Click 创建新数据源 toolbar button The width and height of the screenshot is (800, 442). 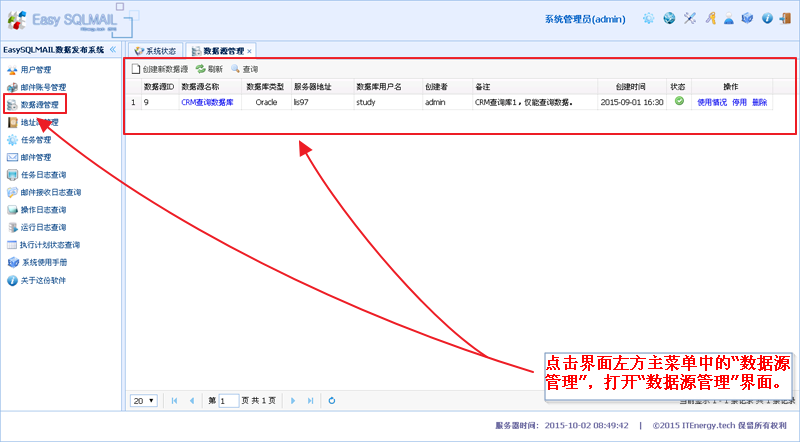click(160, 69)
